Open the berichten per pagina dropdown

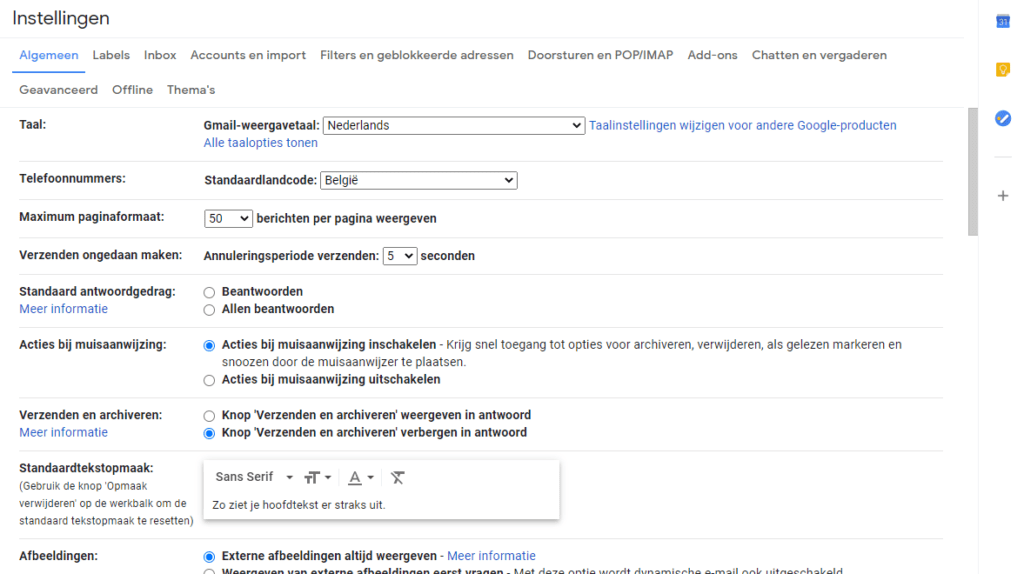click(228, 219)
